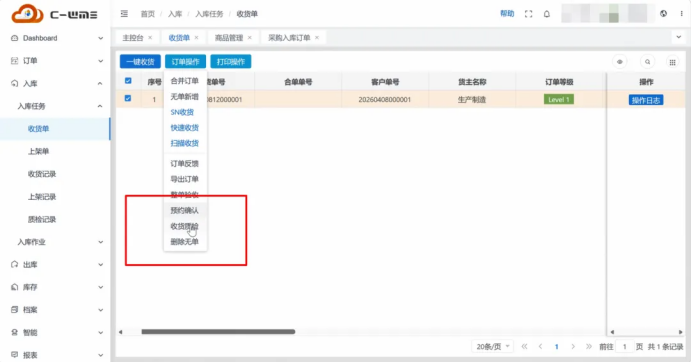Expand the 报表 sidebar chevron
This screenshot has height=362, width=692.
coord(100,355)
